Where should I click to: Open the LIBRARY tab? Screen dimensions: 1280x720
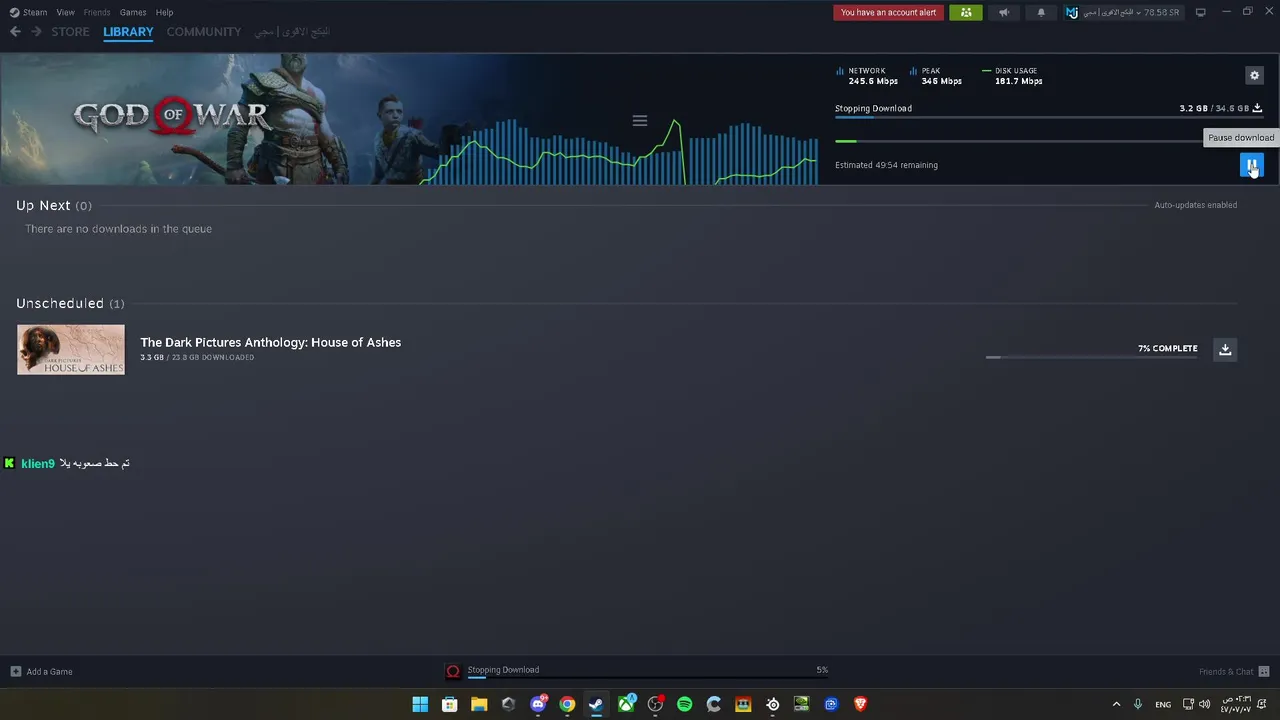coord(128,32)
